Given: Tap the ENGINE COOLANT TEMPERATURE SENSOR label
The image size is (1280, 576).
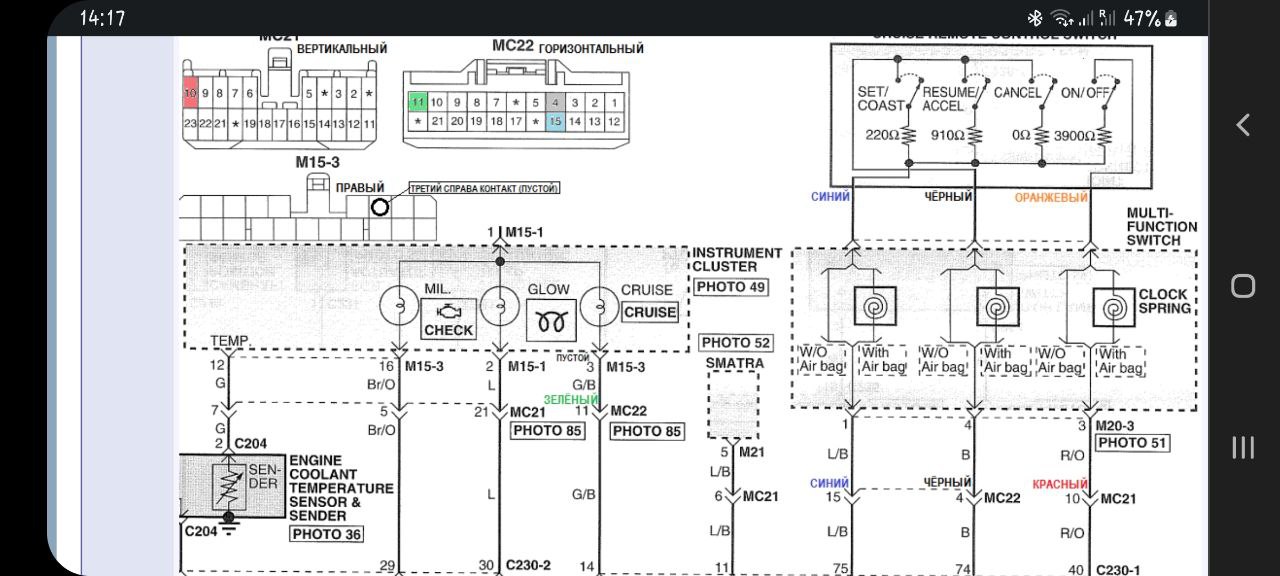Looking at the screenshot, I should pos(341,488).
